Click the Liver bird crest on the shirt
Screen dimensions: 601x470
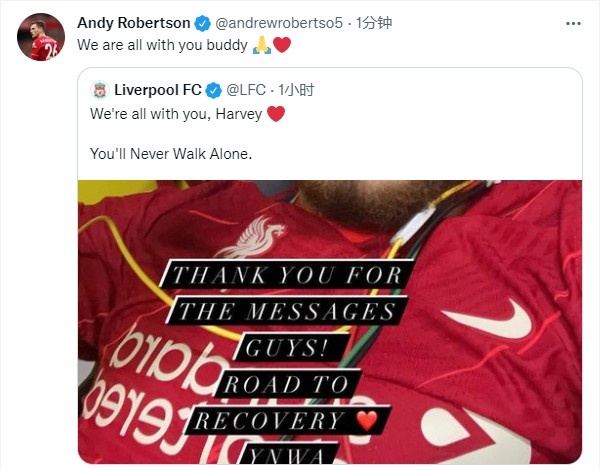[252, 236]
